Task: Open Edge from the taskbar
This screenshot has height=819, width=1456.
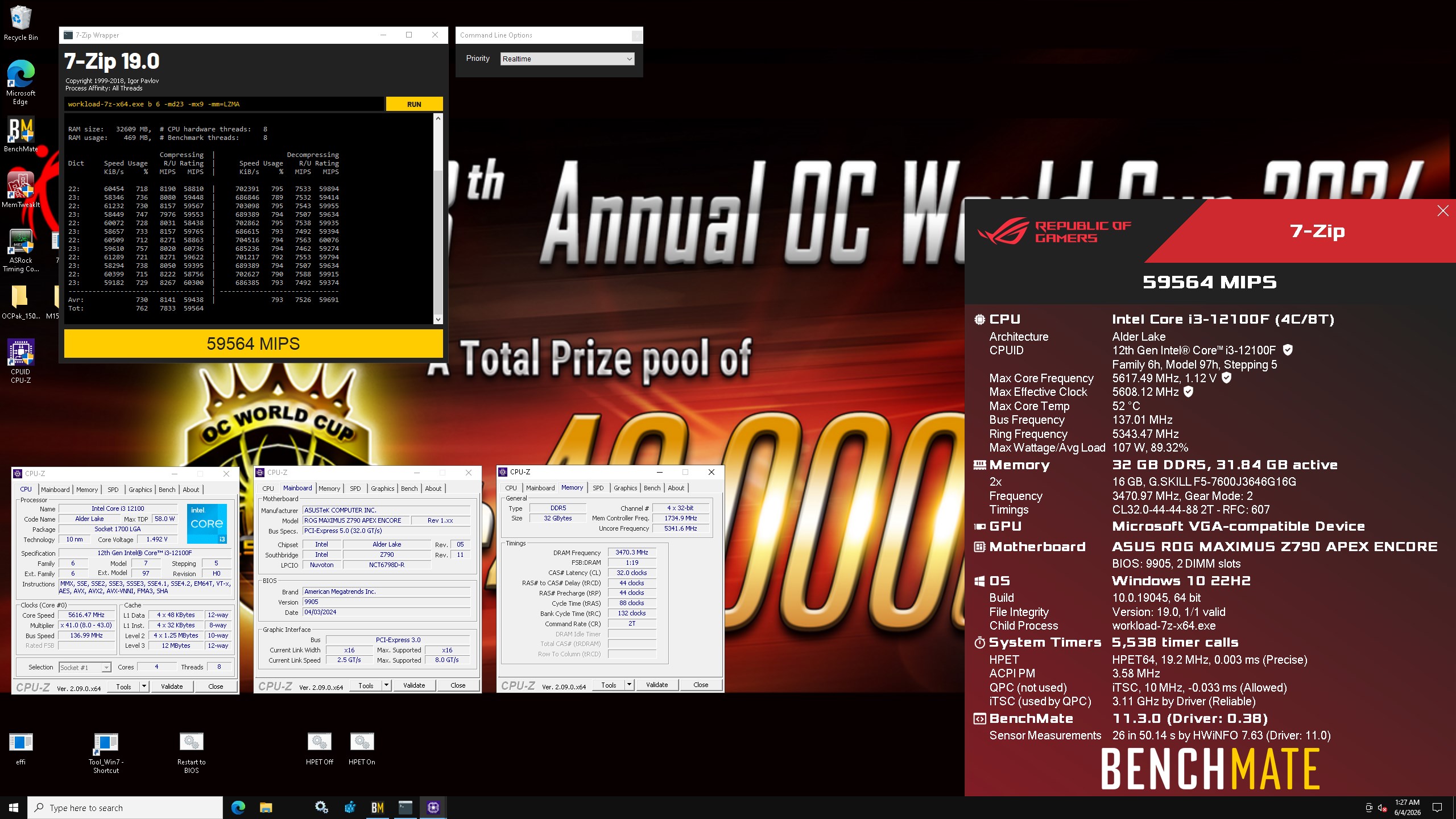Action: click(238, 808)
